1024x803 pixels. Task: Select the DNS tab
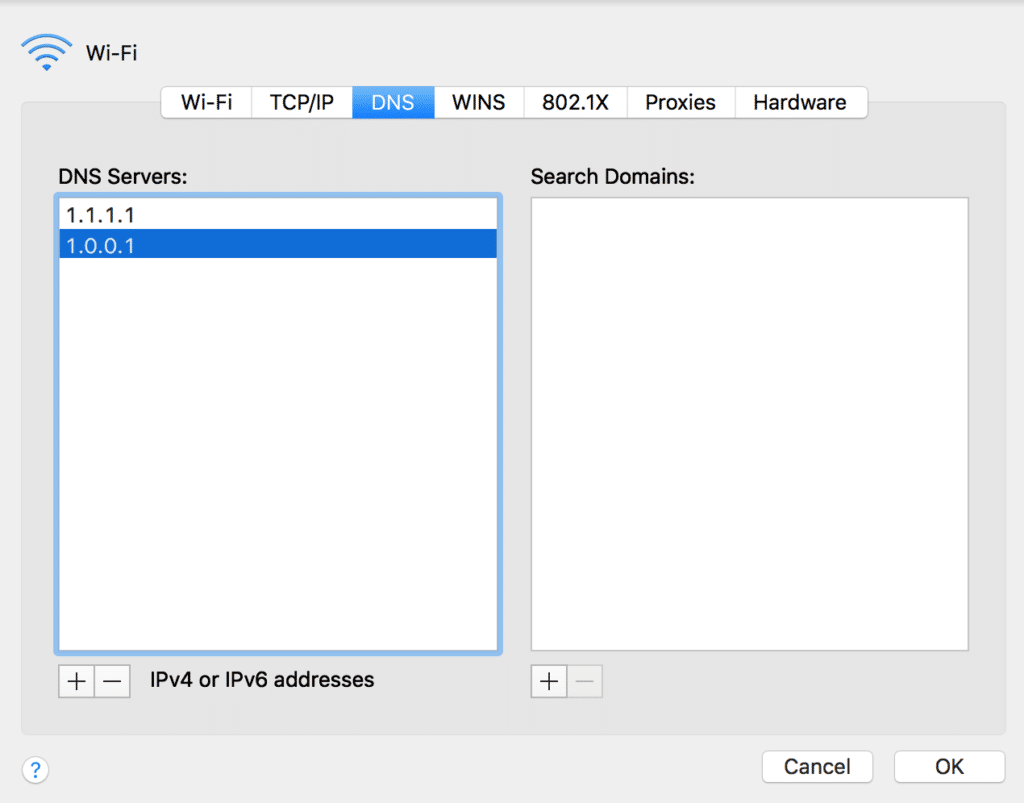click(393, 102)
